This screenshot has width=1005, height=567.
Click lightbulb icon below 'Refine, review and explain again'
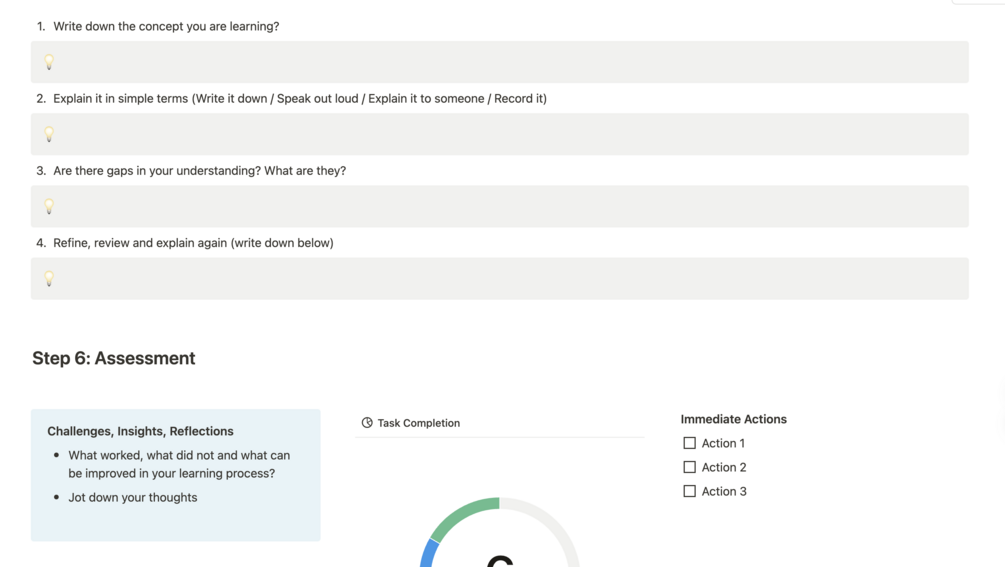click(49, 278)
